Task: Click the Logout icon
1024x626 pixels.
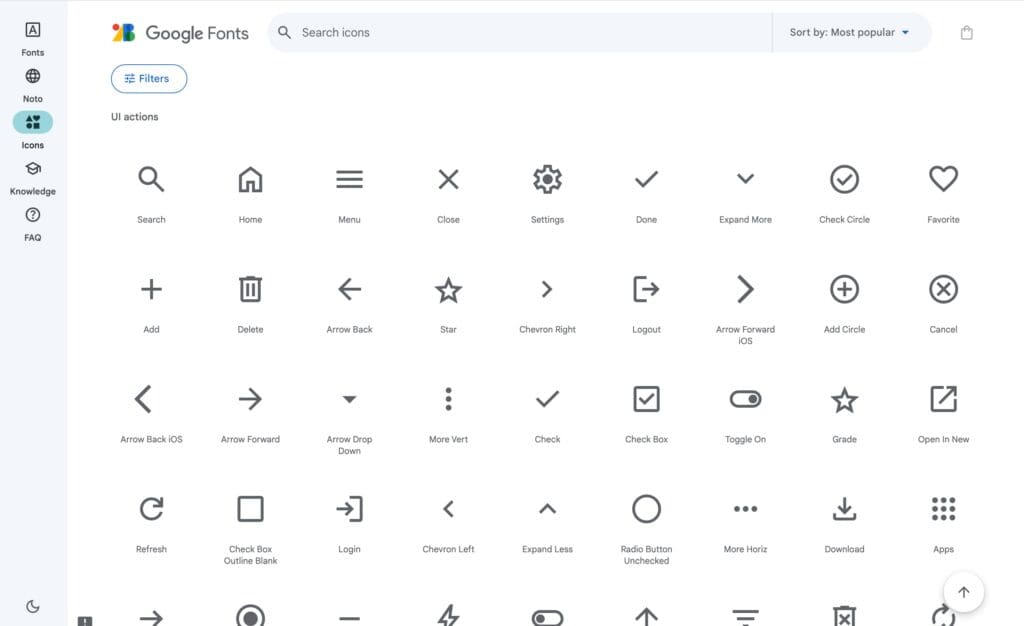Action: 645,288
